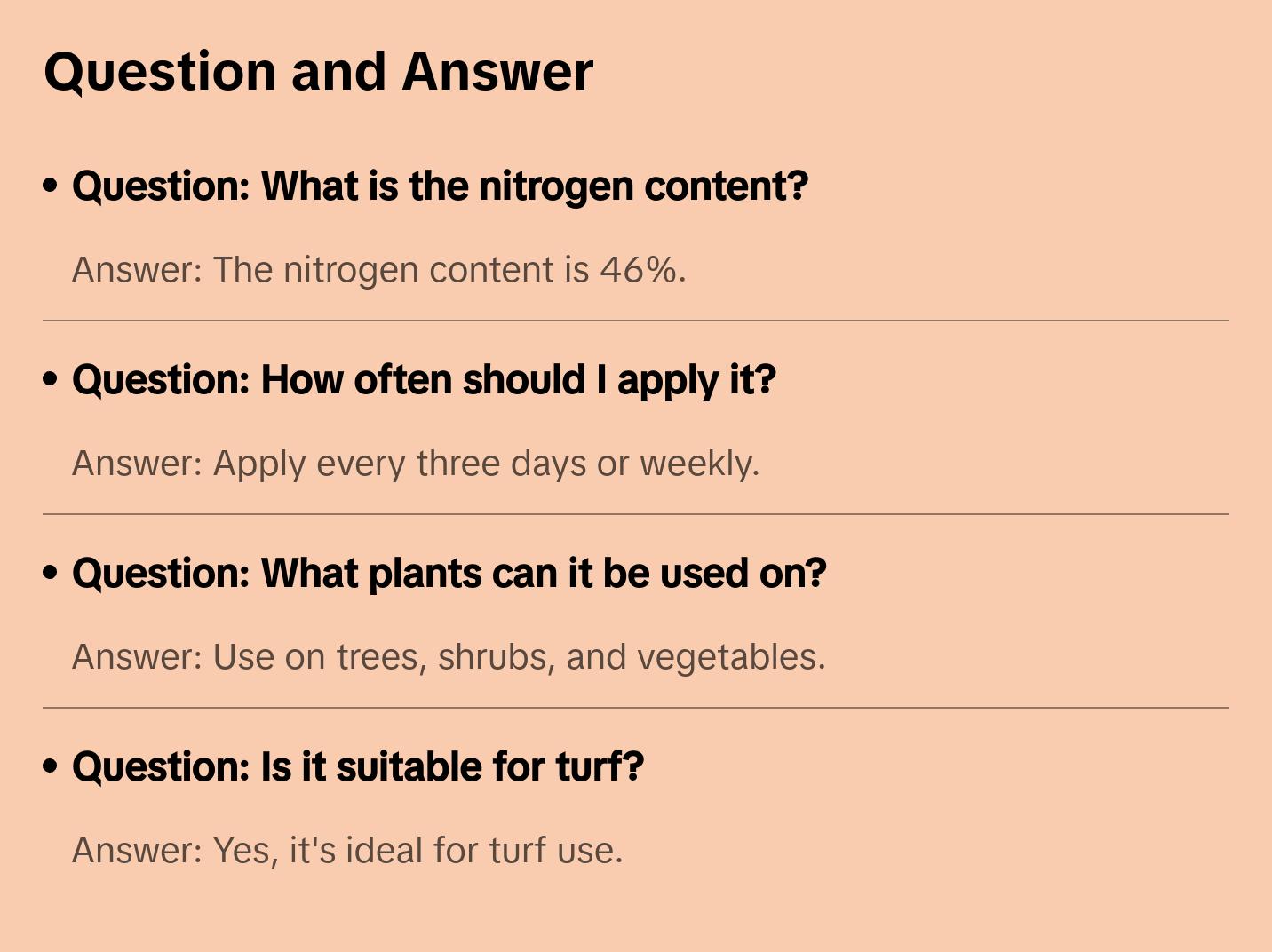
Task: Select the answer "Yes, it's ideal for turf use."
Action: coord(346,851)
